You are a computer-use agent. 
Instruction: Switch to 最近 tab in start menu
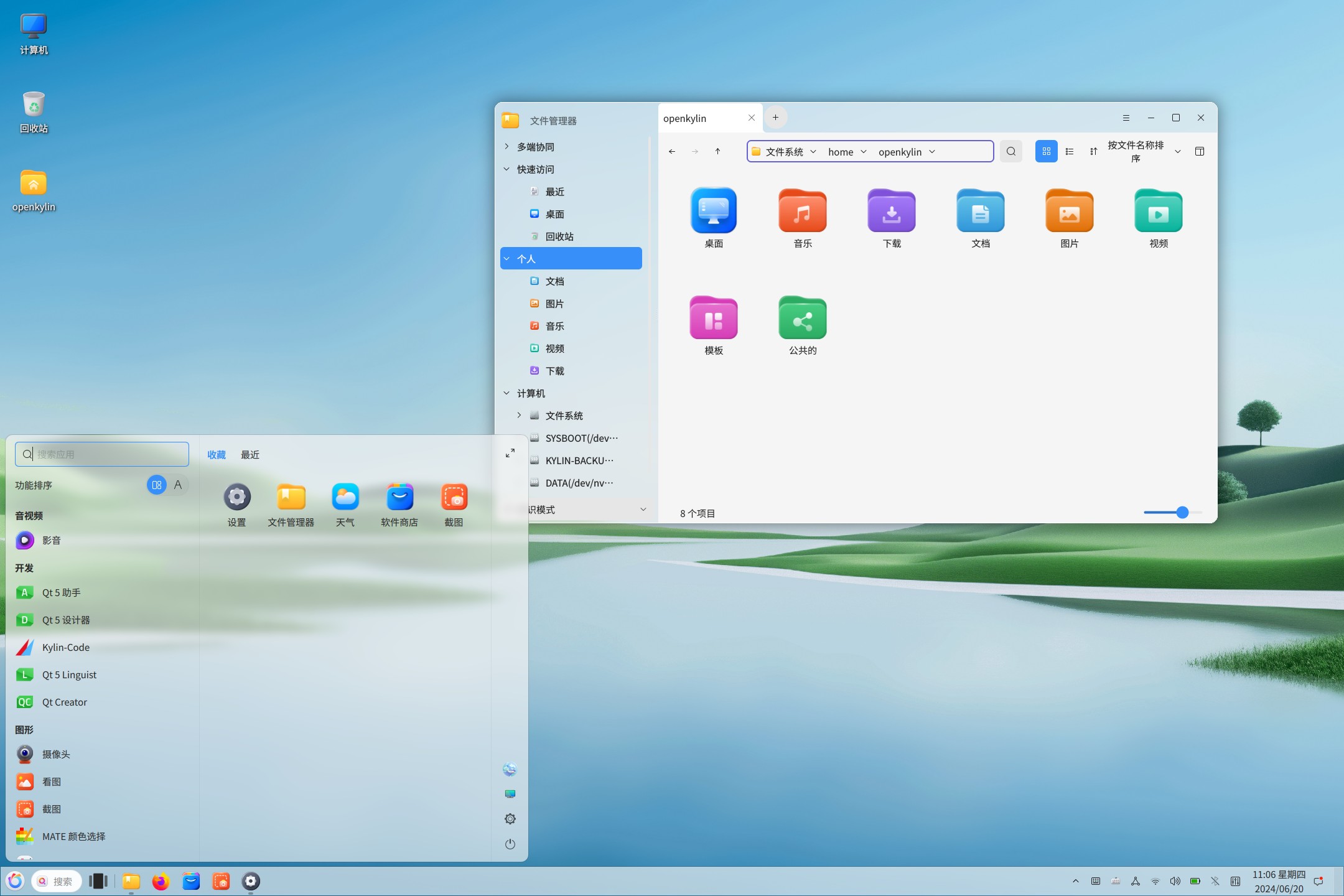click(x=250, y=455)
